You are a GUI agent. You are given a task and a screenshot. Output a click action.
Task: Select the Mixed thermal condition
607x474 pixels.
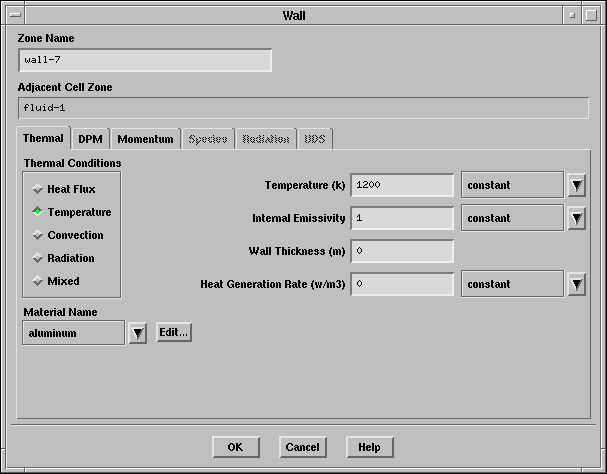[56, 281]
